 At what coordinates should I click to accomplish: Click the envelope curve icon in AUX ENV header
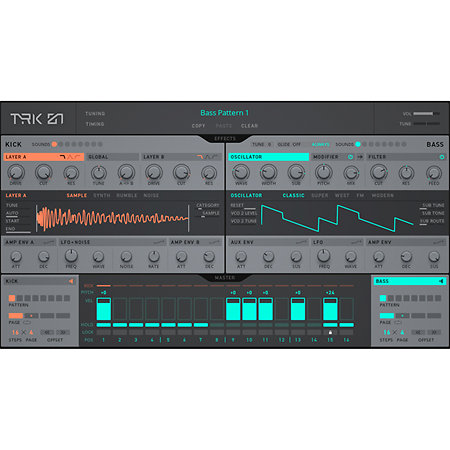[x=302, y=242]
